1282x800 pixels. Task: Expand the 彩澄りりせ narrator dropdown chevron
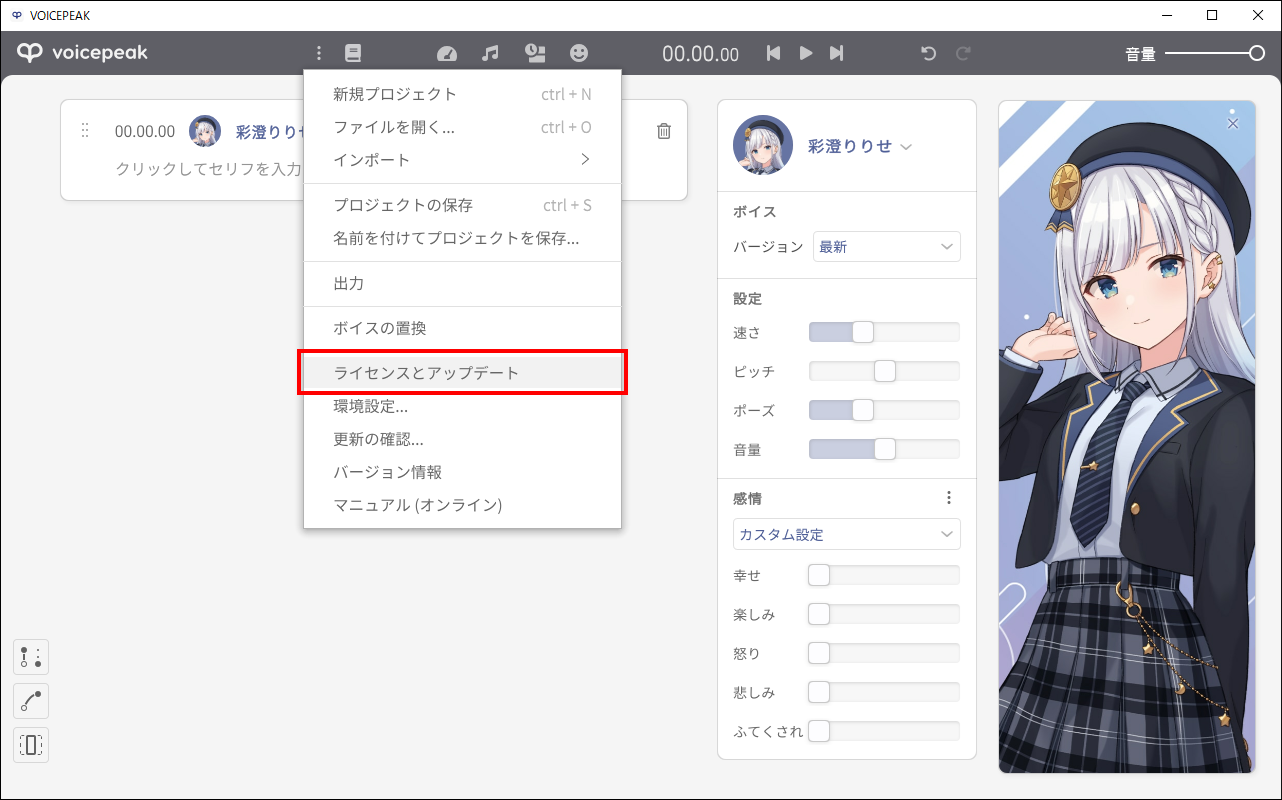coord(906,147)
